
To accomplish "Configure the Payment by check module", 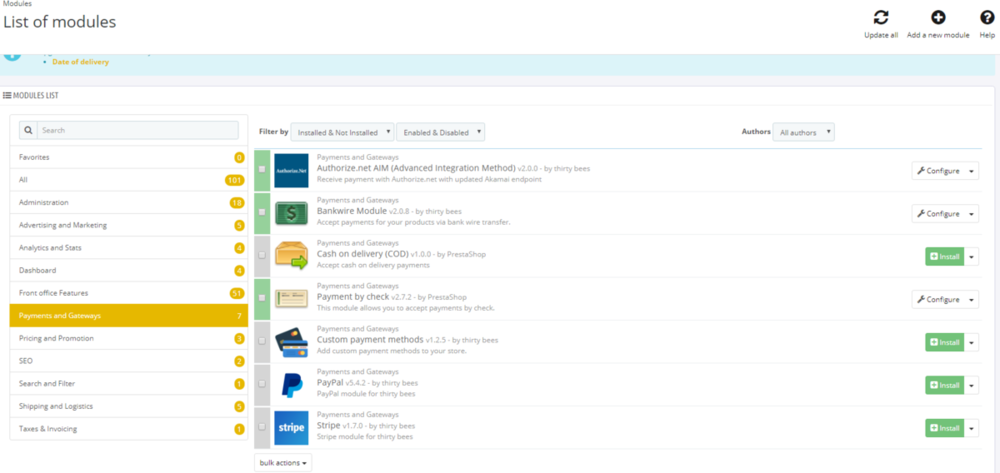I will pyautogui.click(x=938, y=299).
